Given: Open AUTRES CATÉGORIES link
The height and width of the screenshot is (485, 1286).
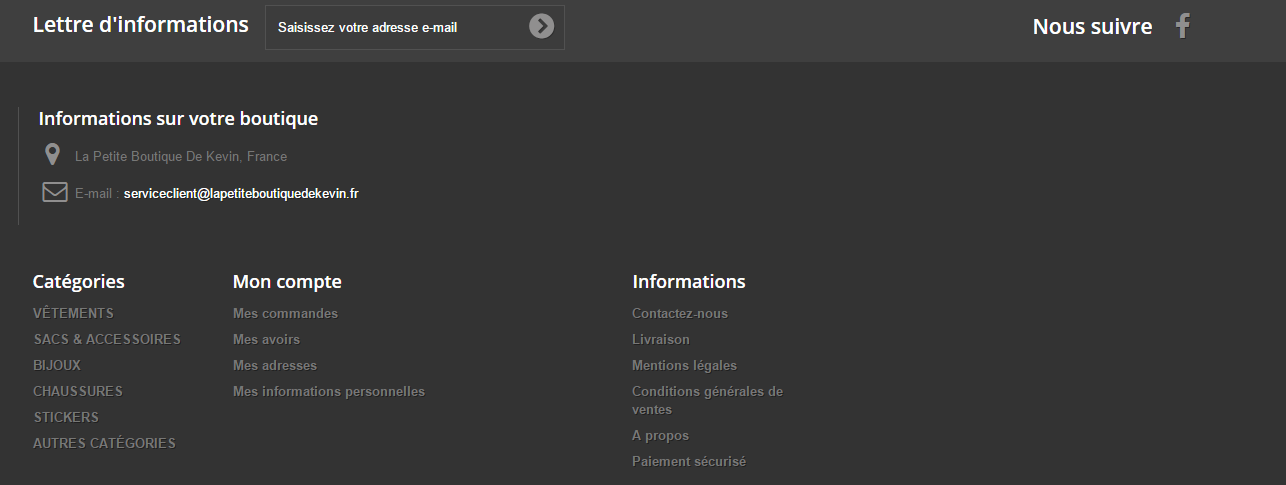Looking at the screenshot, I should point(104,443).
